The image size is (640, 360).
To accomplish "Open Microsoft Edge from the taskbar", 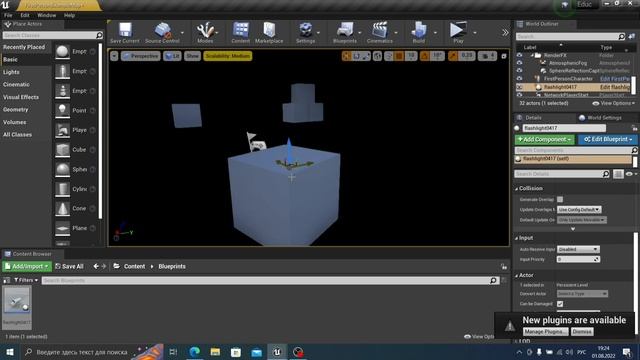I will coord(195,352).
